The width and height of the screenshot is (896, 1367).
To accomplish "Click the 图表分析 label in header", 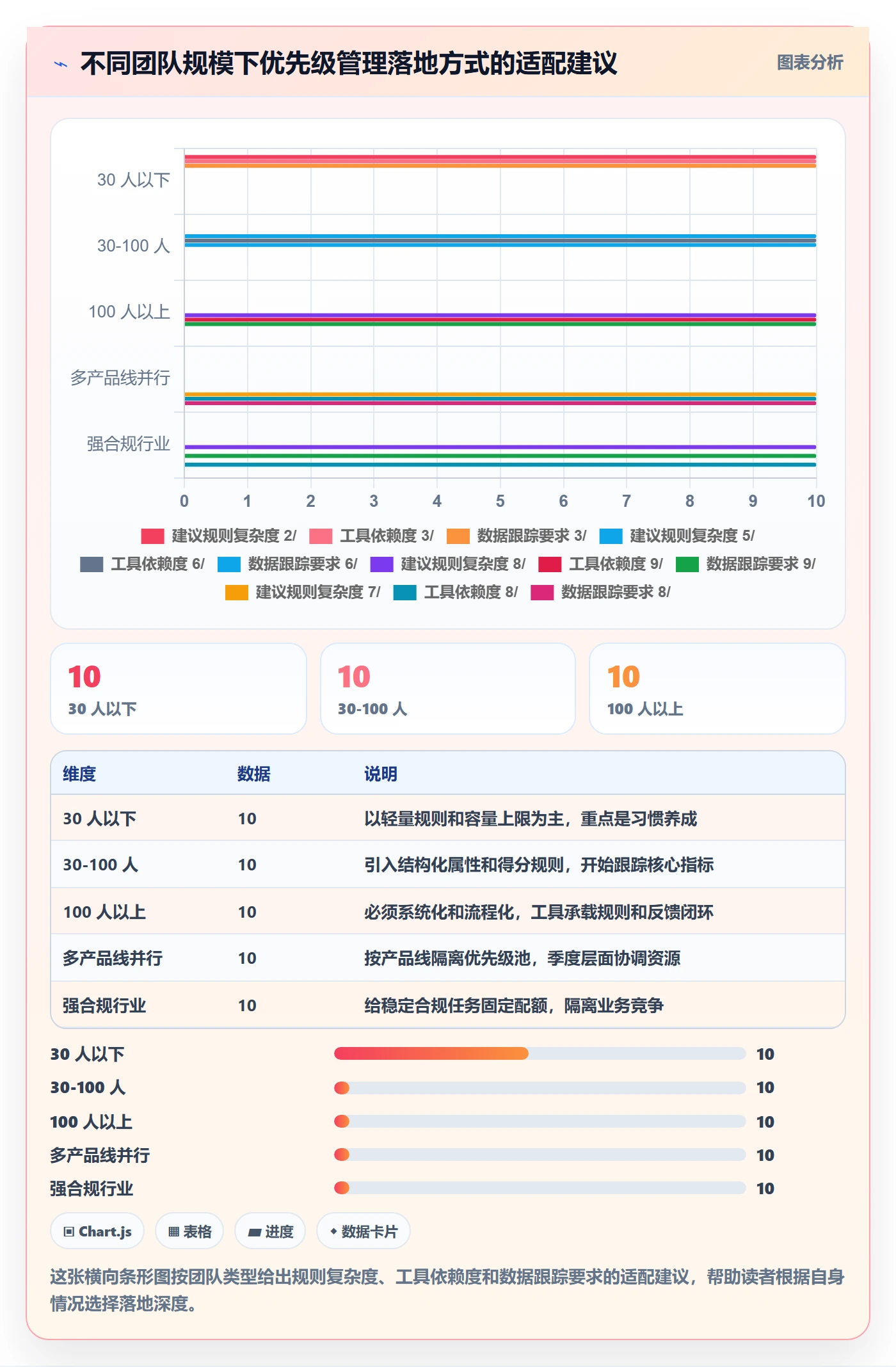I will click(x=810, y=63).
